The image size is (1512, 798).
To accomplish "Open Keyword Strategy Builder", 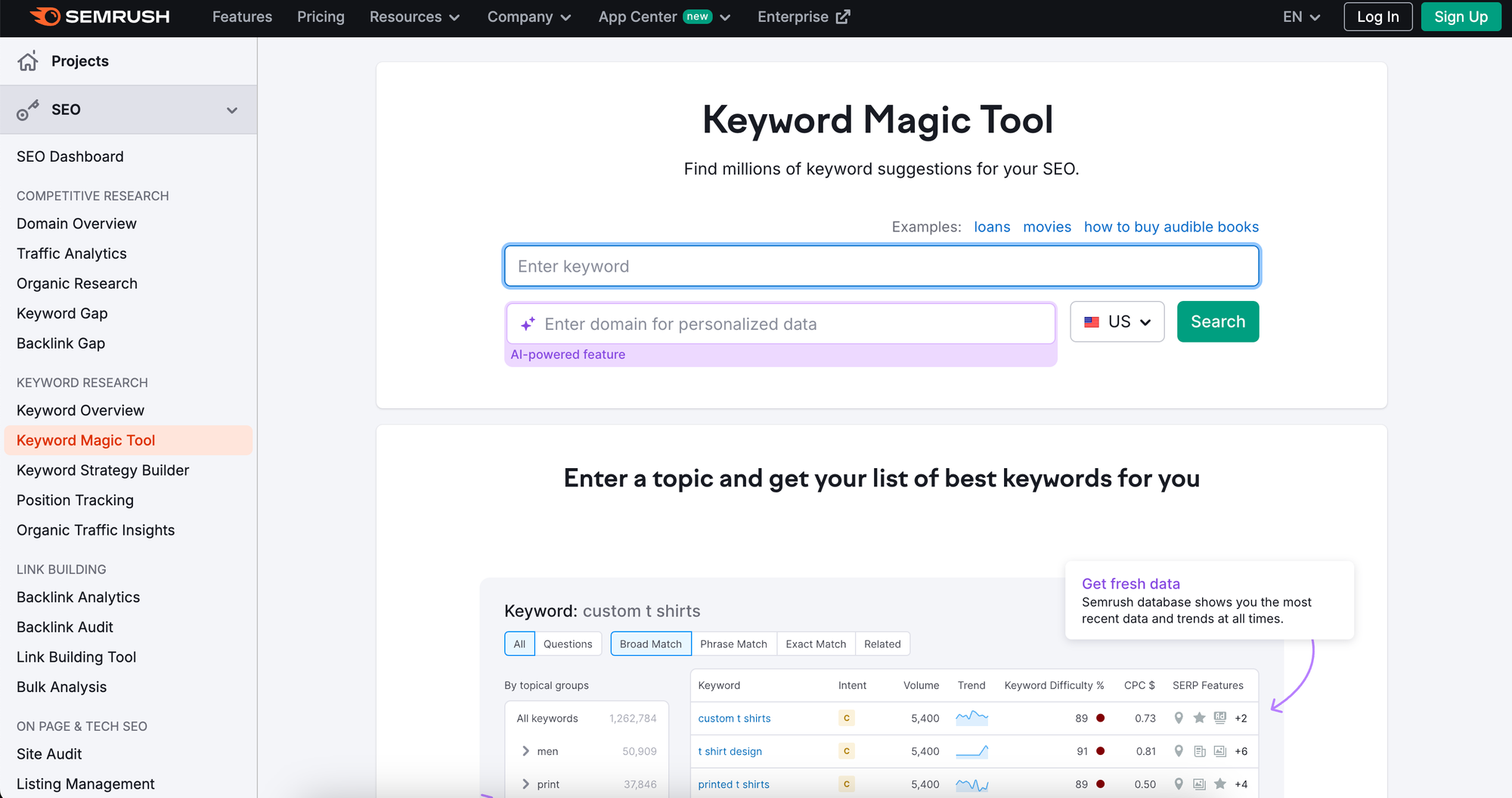I will point(103,470).
